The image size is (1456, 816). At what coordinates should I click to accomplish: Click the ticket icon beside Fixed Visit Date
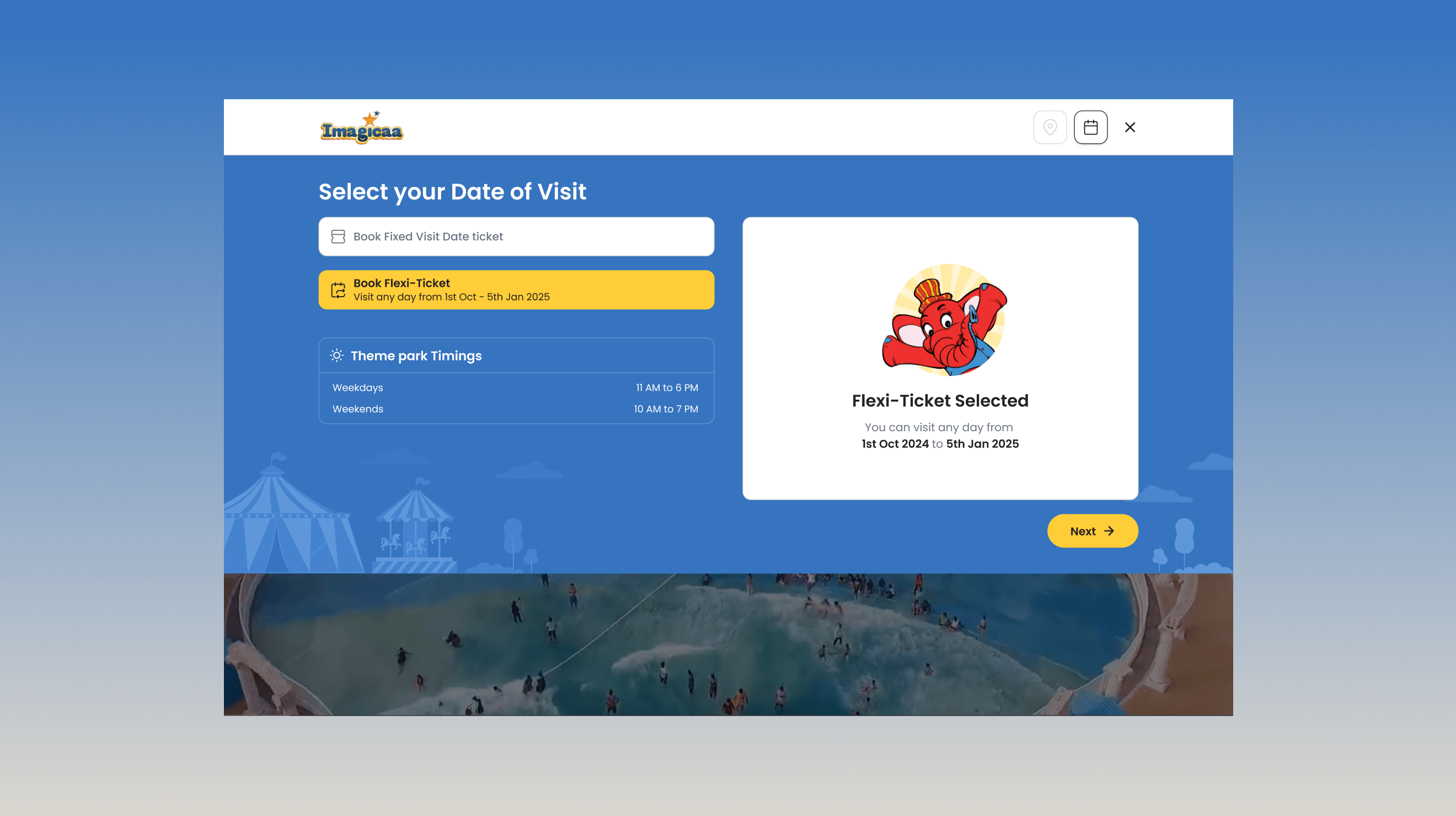pyautogui.click(x=338, y=236)
